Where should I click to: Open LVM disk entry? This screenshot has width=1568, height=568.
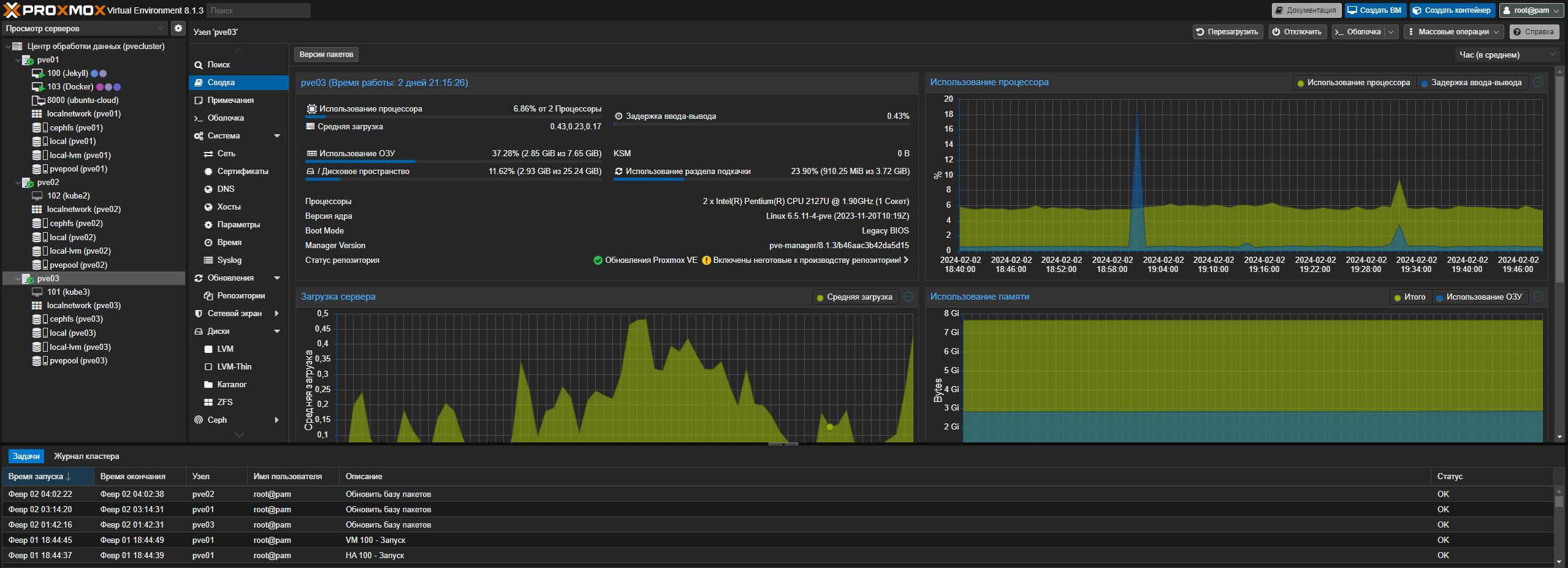coord(238,349)
